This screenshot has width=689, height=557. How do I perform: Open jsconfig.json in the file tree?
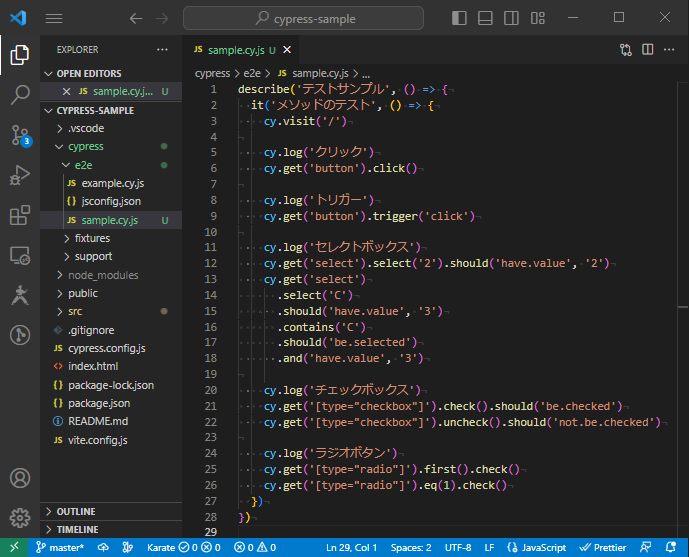click(x=111, y=201)
